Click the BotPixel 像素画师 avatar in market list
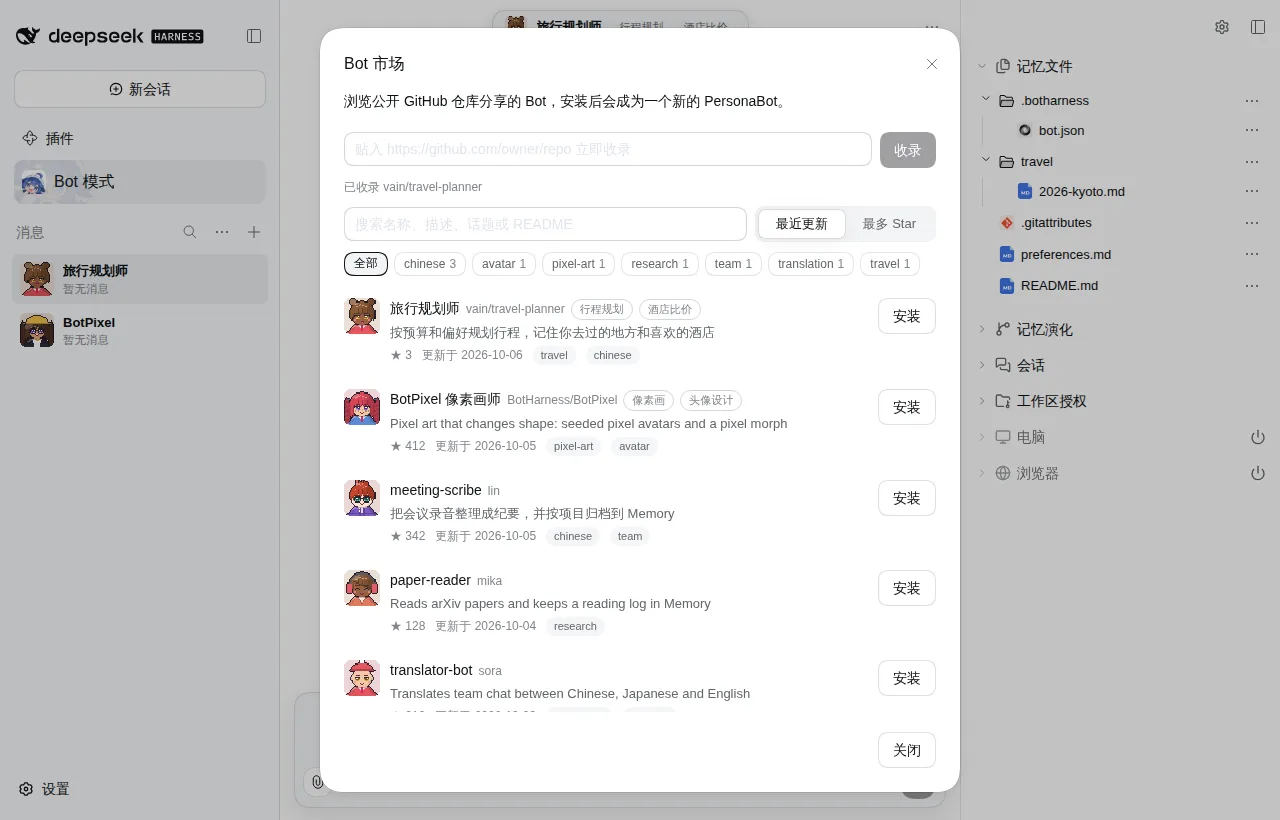This screenshot has width=1280, height=820. click(x=362, y=407)
